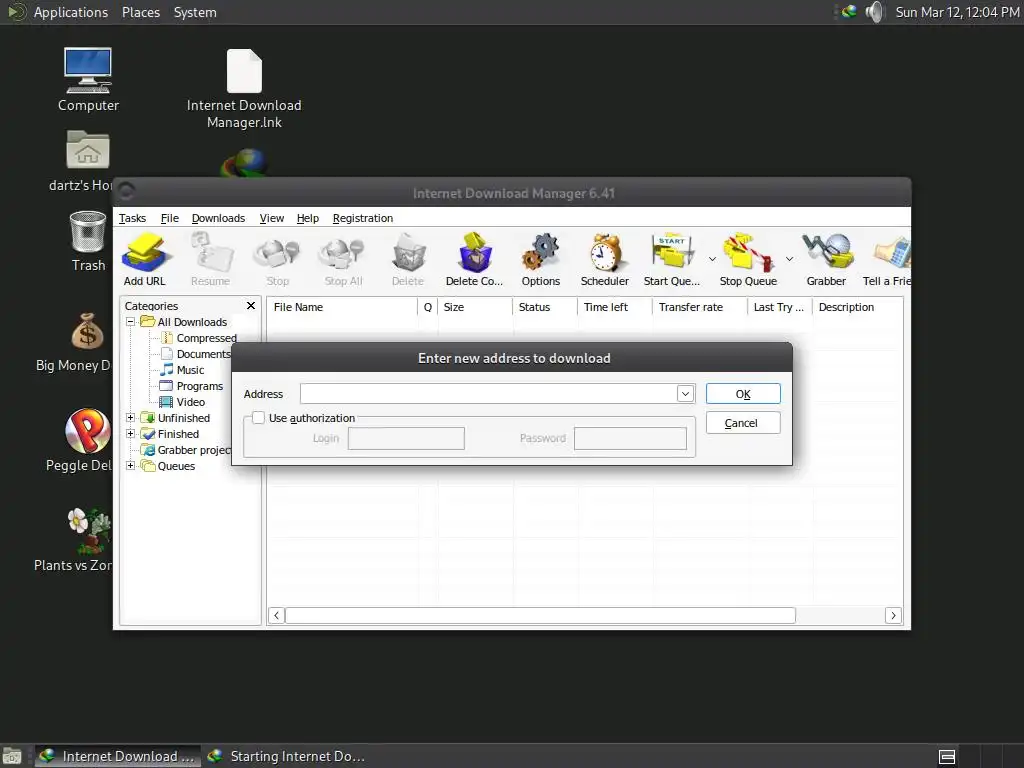1024x768 pixels.
Task: Click inside the Address input field
Action: tap(488, 394)
